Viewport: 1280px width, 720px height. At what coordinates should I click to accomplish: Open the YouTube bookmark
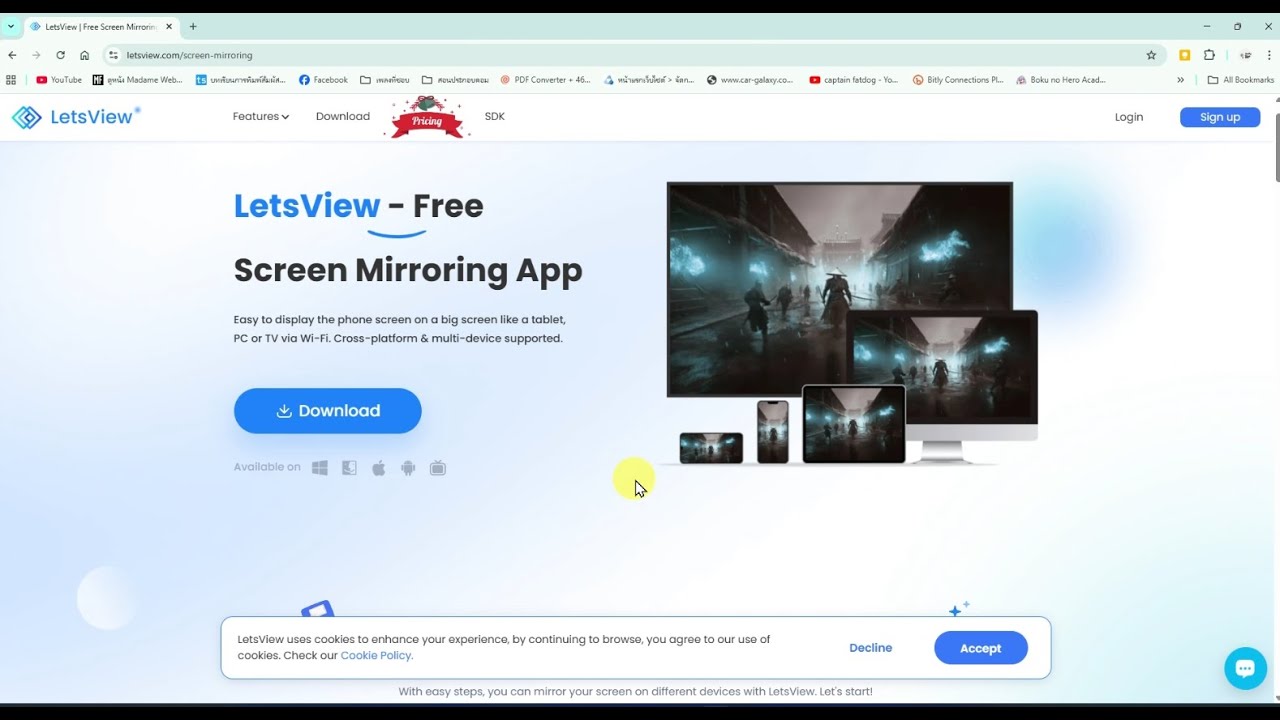point(59,80)
